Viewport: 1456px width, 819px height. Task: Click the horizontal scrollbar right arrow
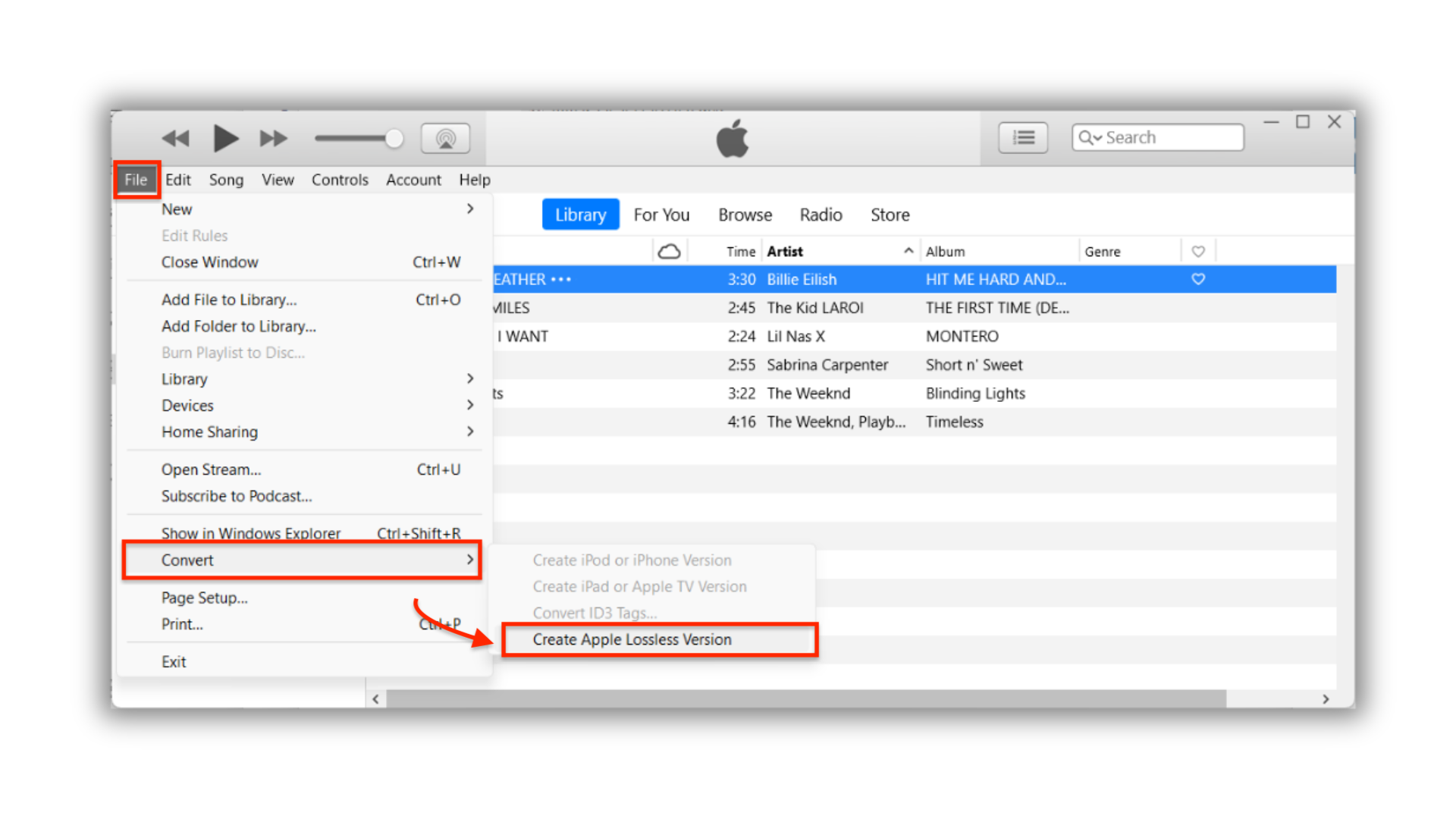(1326, 698)
